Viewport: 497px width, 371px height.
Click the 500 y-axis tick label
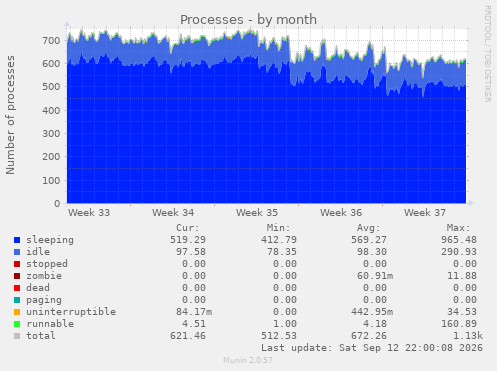[x=51, y=87]
